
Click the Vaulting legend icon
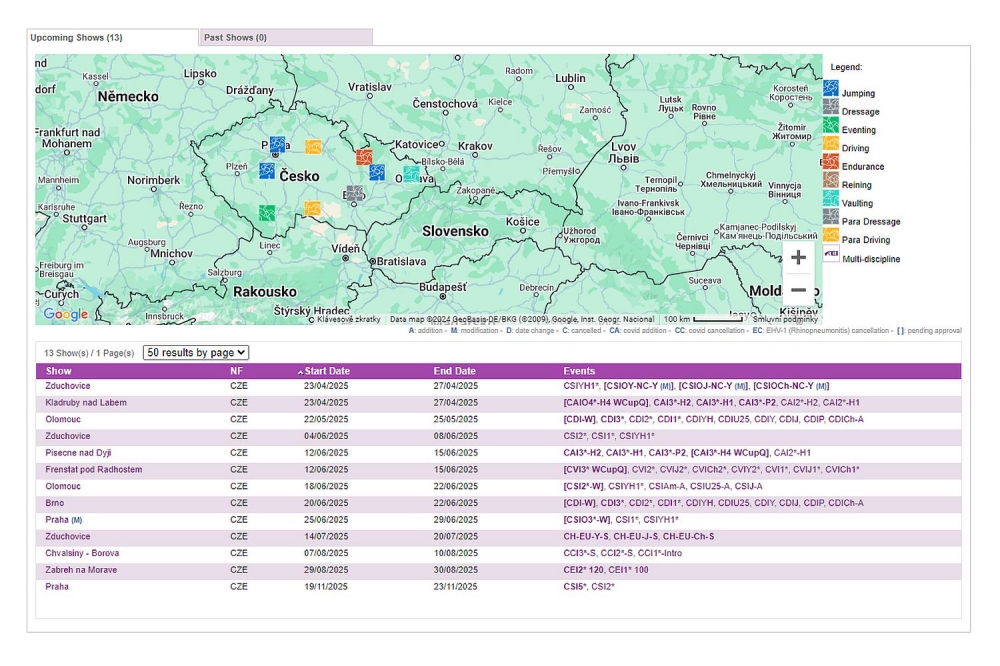[830, 198]
